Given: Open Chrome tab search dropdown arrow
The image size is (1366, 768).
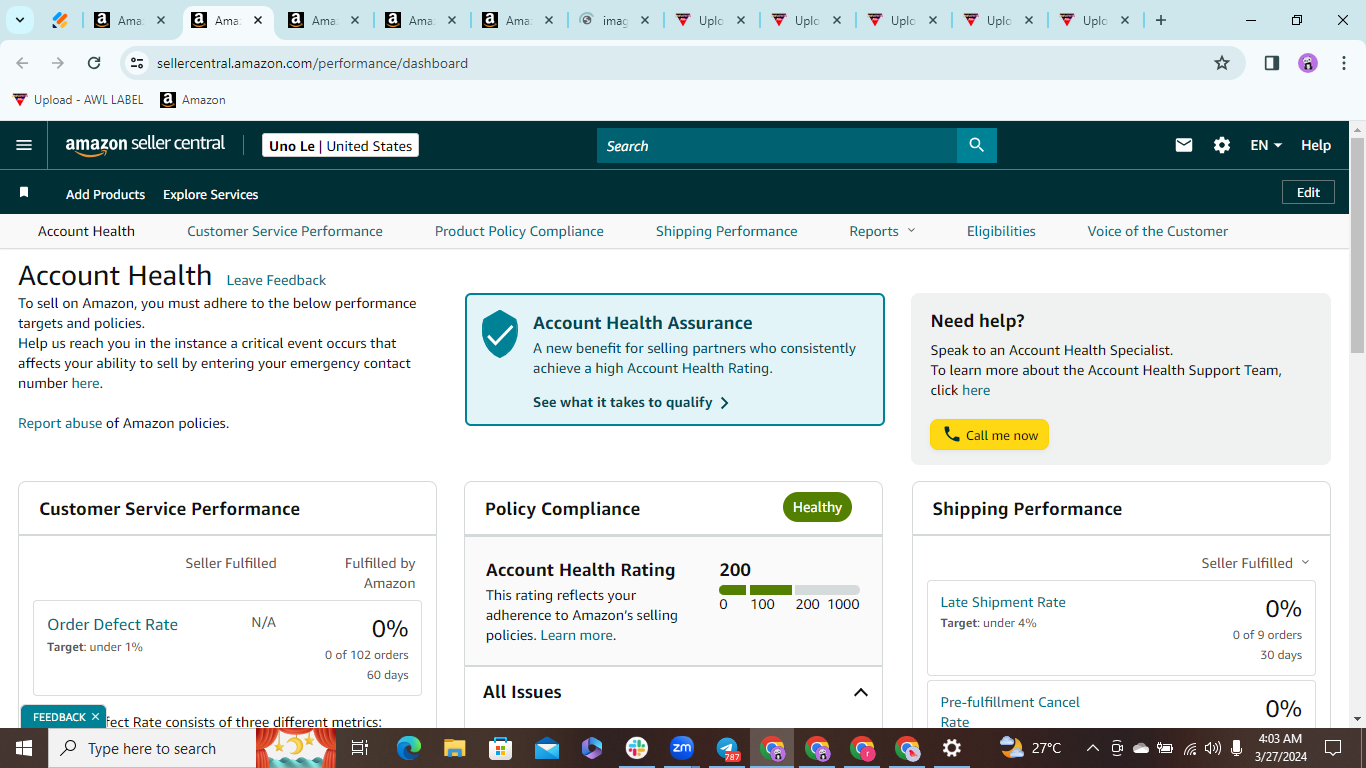Looking at the screenshot, I should (20, 20).
